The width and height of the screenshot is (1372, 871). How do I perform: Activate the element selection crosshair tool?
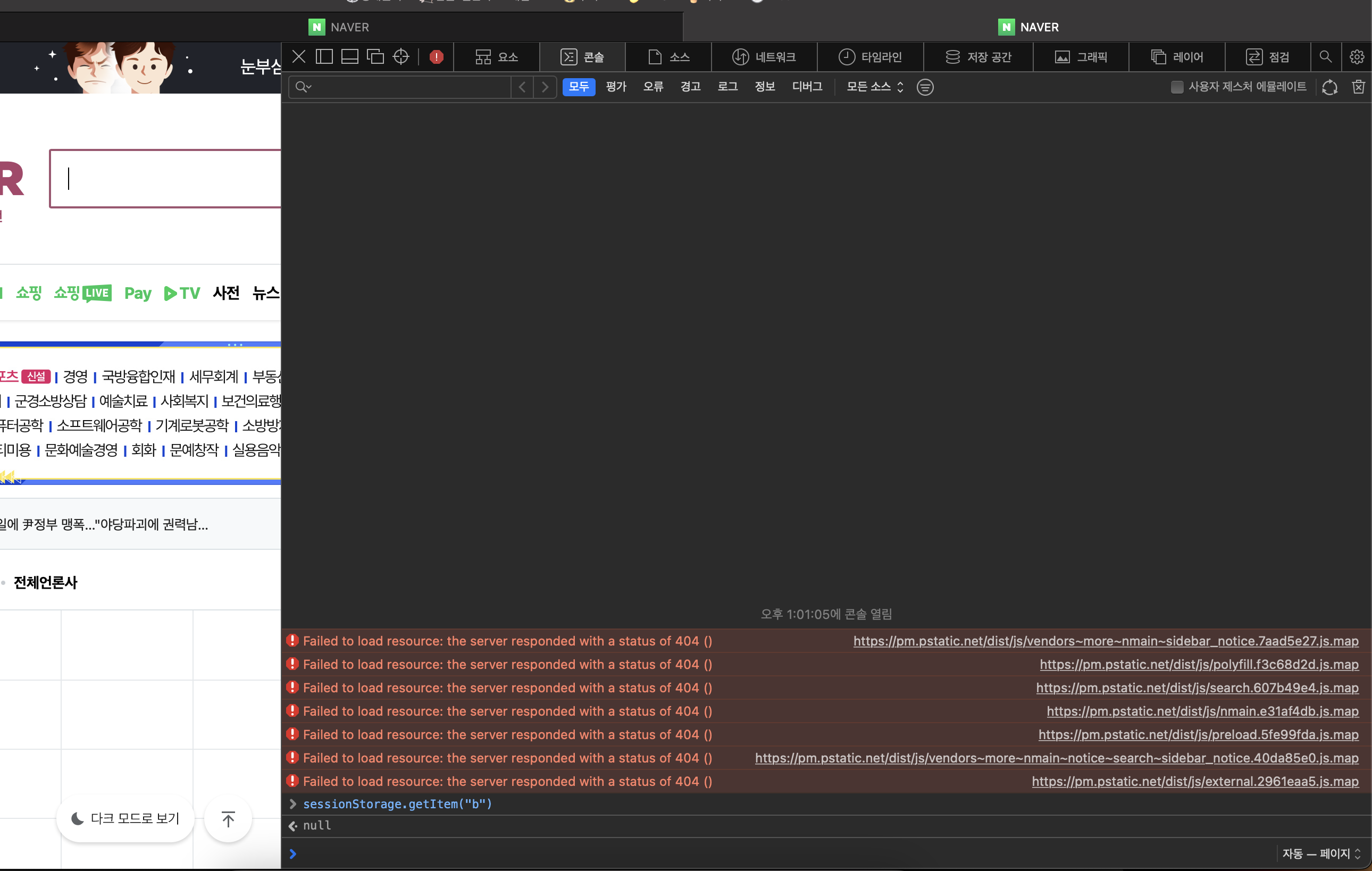401,56
